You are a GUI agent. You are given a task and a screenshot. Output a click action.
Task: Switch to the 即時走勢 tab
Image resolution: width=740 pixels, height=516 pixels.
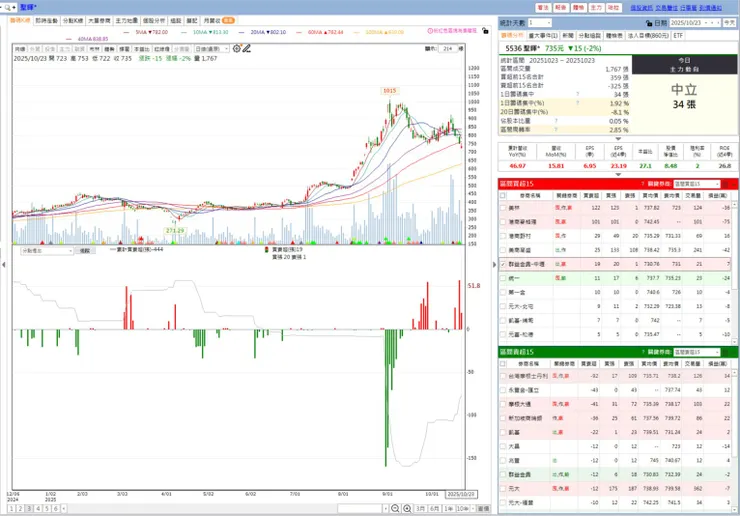click(x=46, y=21)
